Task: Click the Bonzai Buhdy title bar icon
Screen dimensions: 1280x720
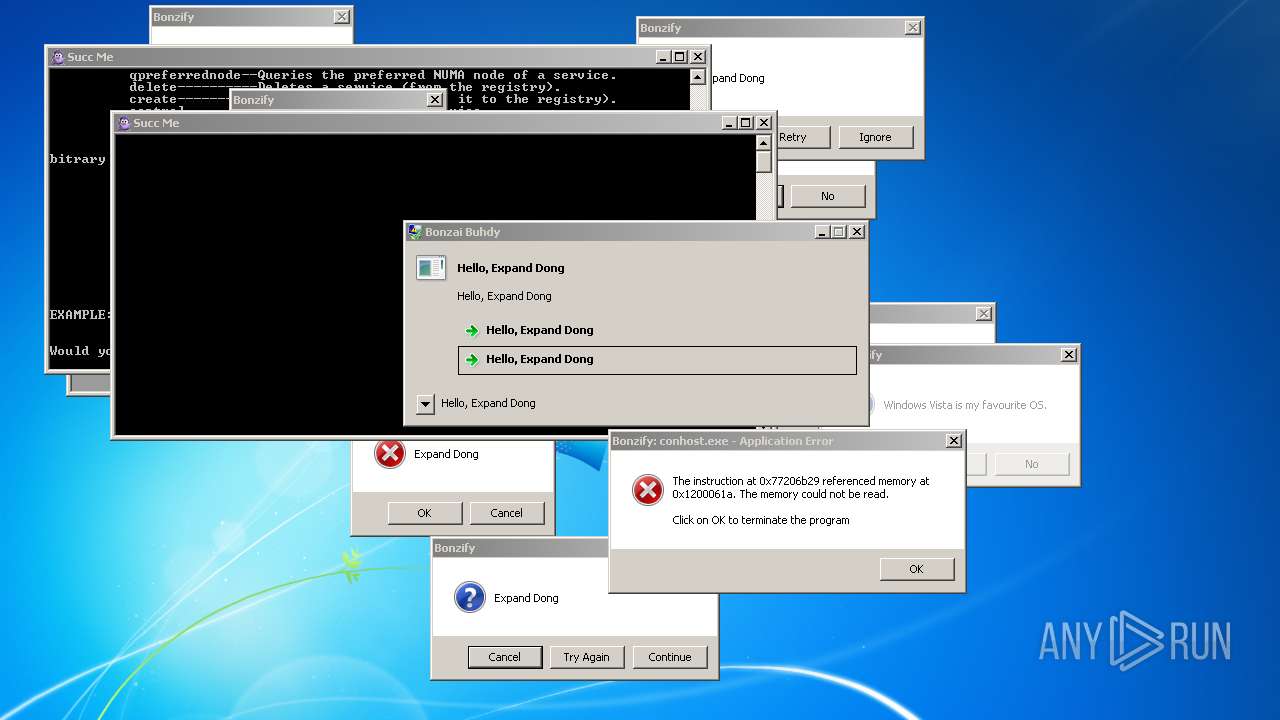Action: click(x=414, y=232)
